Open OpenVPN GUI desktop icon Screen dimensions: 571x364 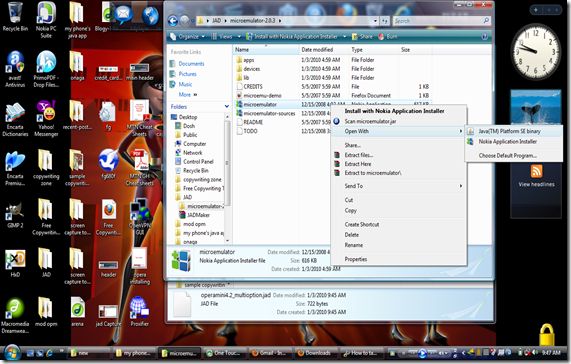point(139,217)
